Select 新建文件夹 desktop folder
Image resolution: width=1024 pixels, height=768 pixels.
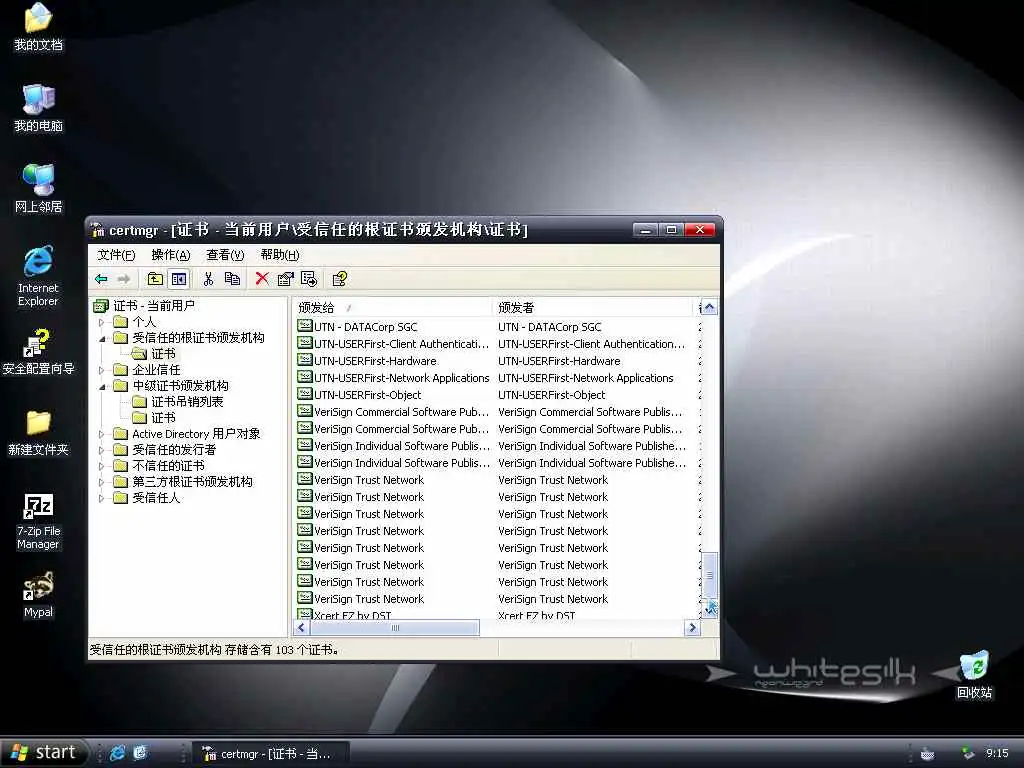[39, 433]
